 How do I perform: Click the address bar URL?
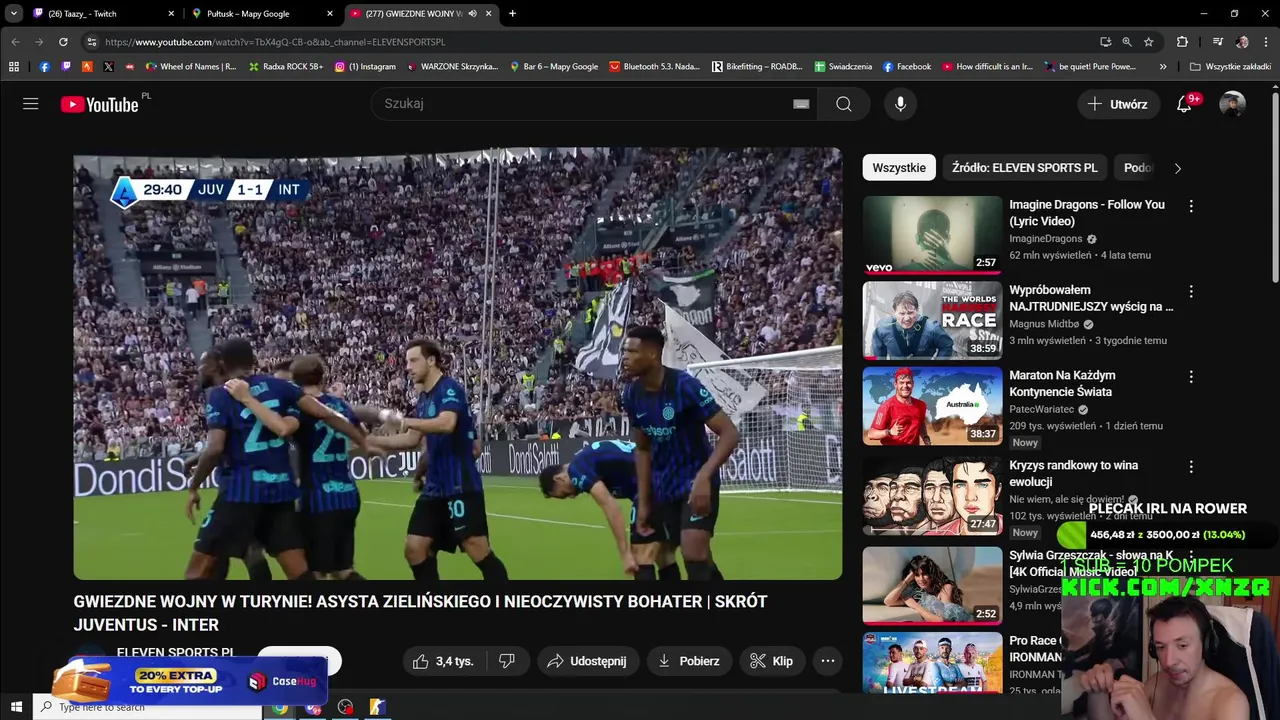pos(275,42)
